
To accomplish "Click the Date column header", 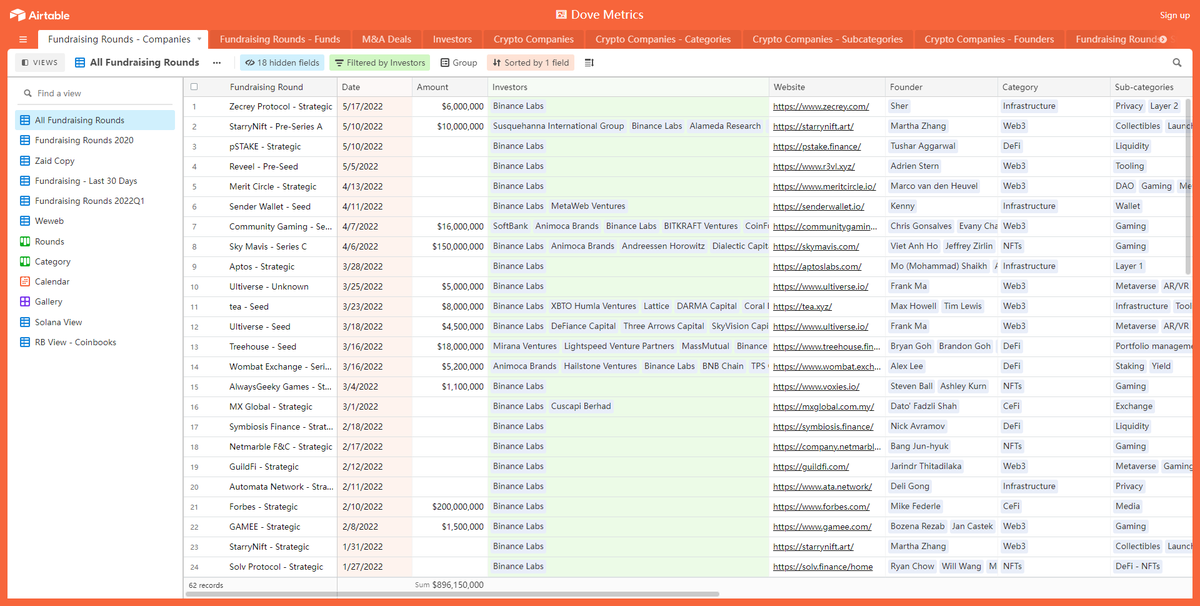I will point(374,87).
